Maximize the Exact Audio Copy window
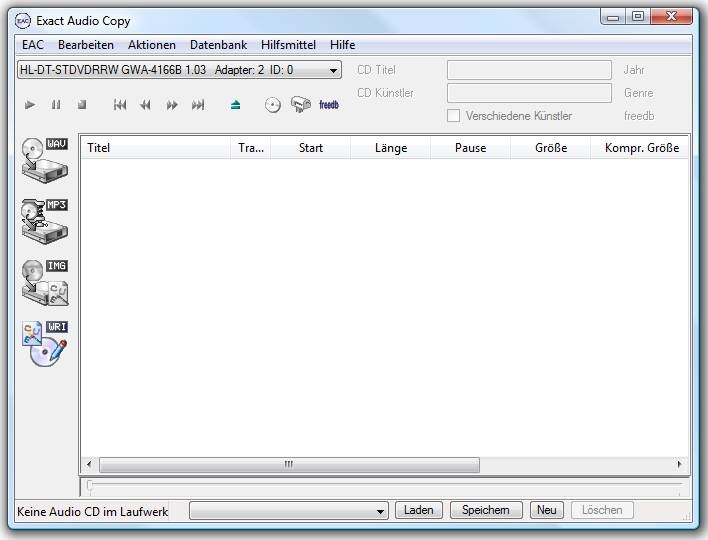Image resolution: width=708 pixels, height=540 pixels. [x=638, y=17]
